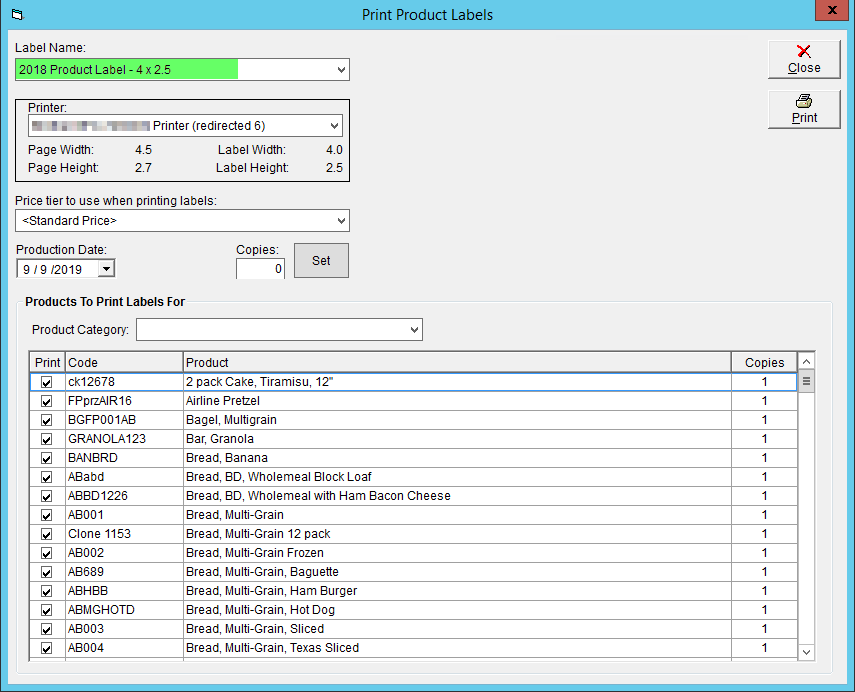The height and width of the screenshot is (692, 855).
Task: Click the Set copies button
Action: click(321, 261)
